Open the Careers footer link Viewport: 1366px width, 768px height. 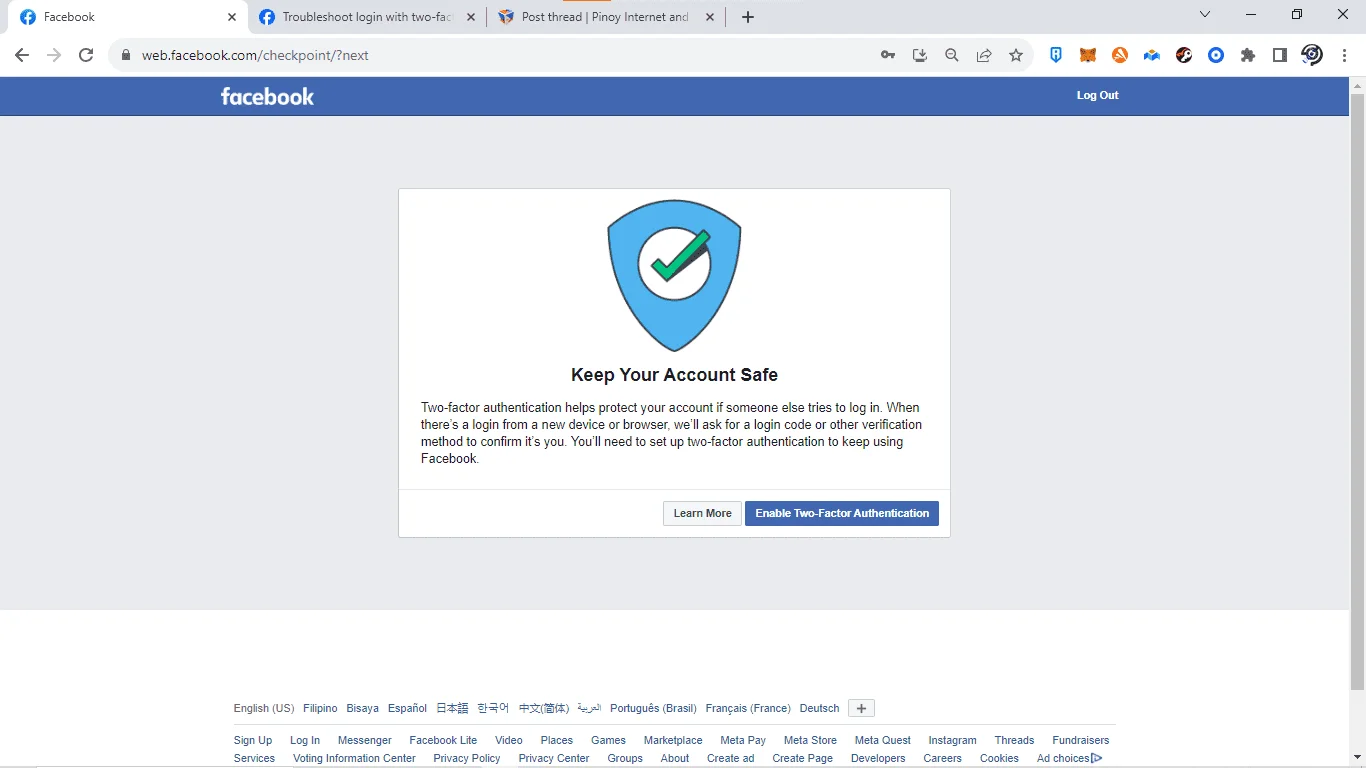click(942, 758)
